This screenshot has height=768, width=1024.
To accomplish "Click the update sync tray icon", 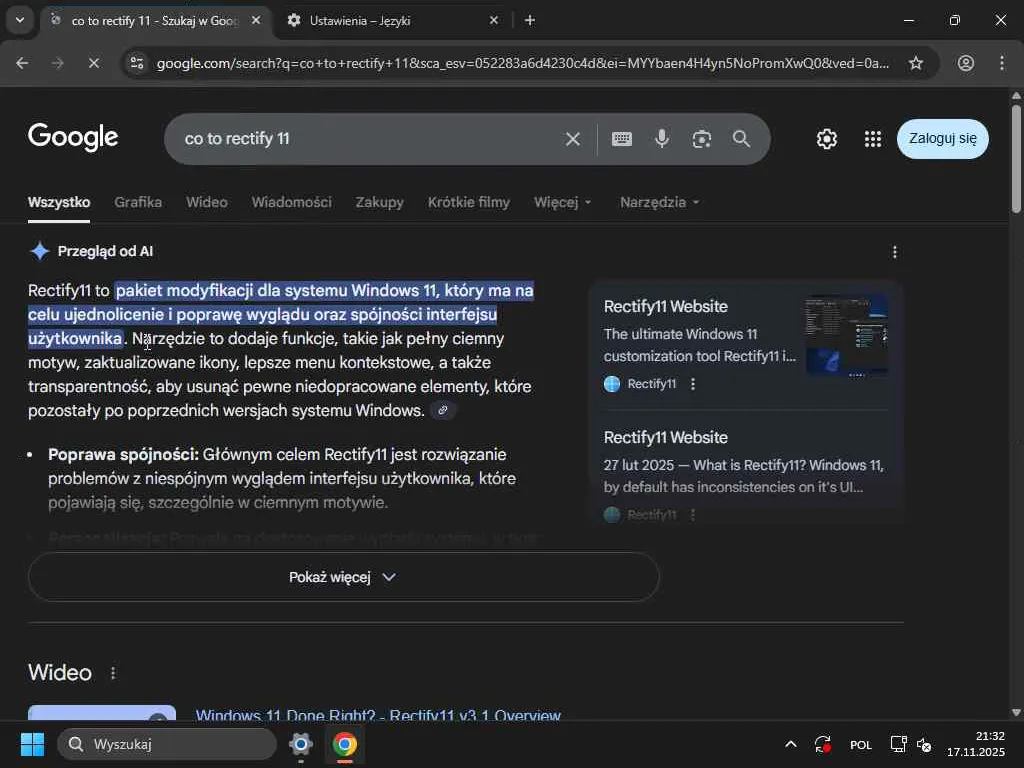I will pos(822,744).
